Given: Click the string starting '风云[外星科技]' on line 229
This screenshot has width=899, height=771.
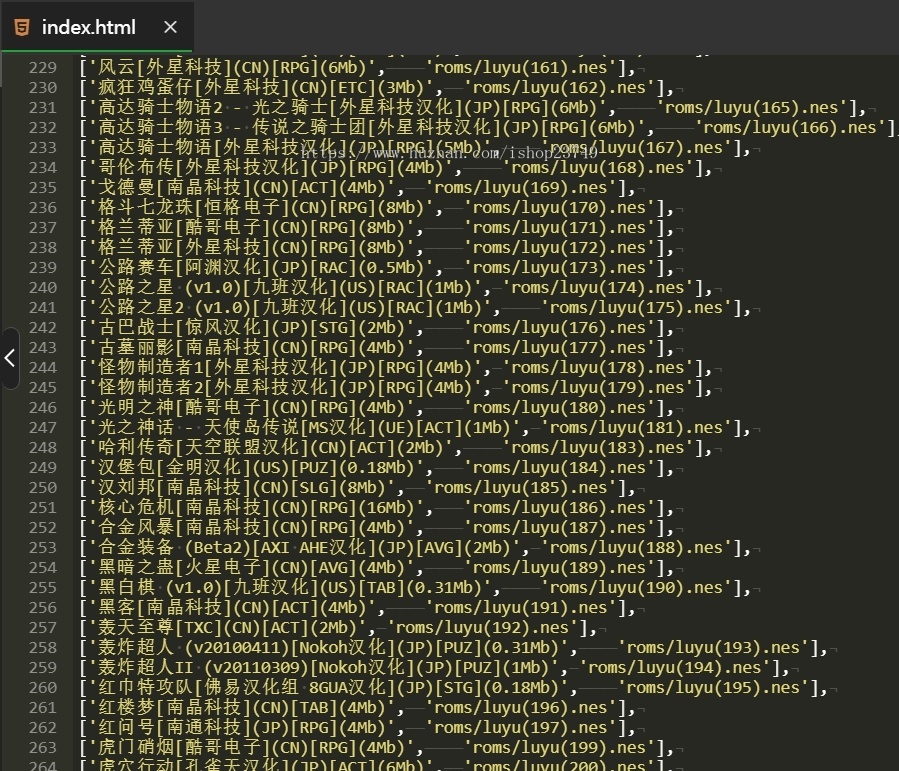Looking at the screenshot, I should point(232,68).
